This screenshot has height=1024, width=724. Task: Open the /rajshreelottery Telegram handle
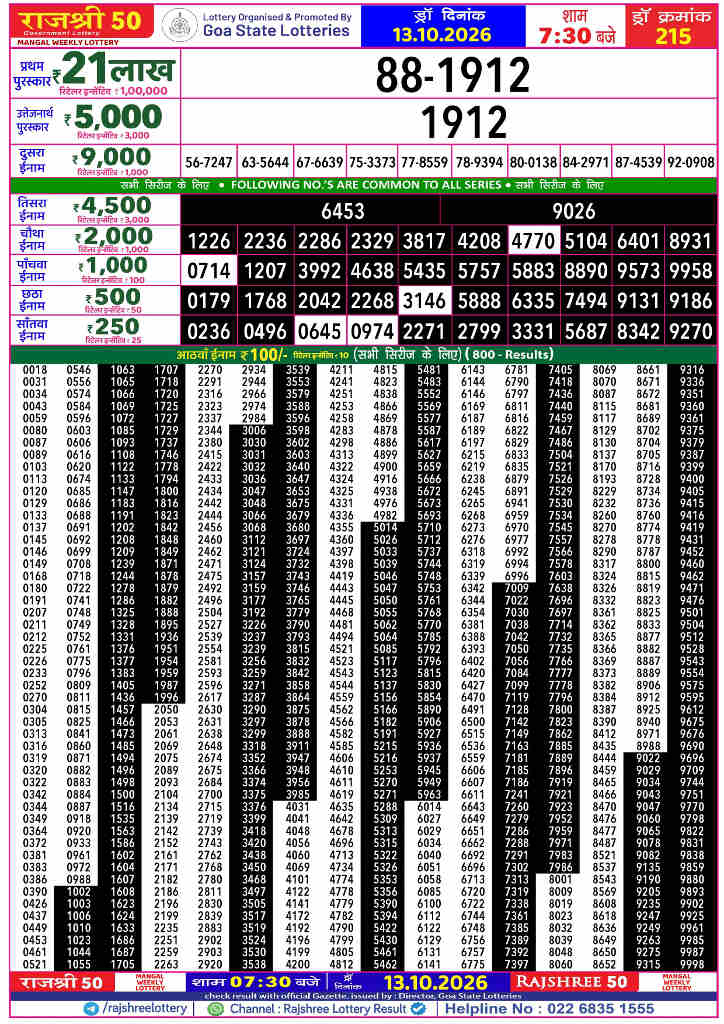point(145,1009)
